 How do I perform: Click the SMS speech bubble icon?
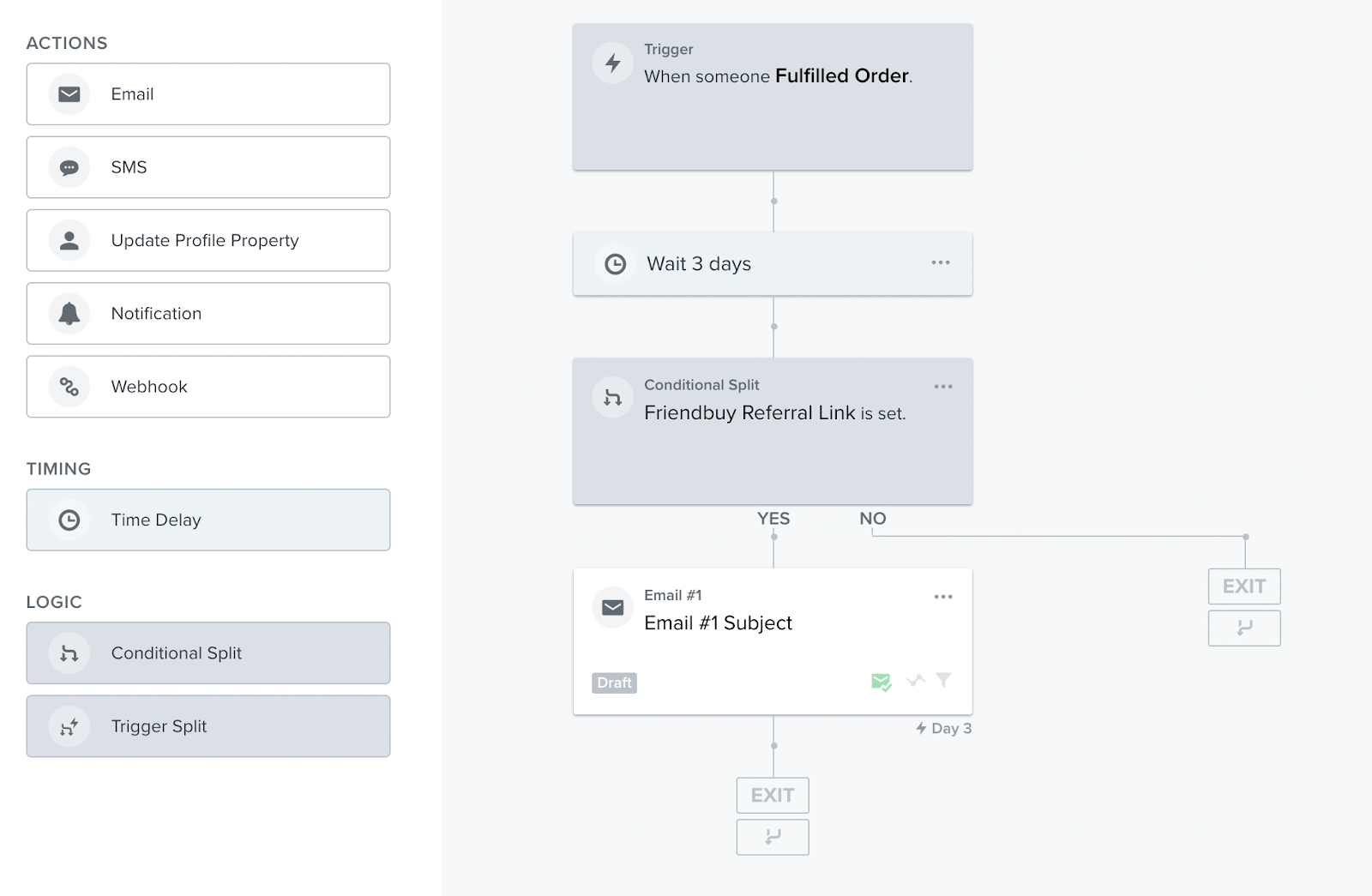click(x=69, y=167)
